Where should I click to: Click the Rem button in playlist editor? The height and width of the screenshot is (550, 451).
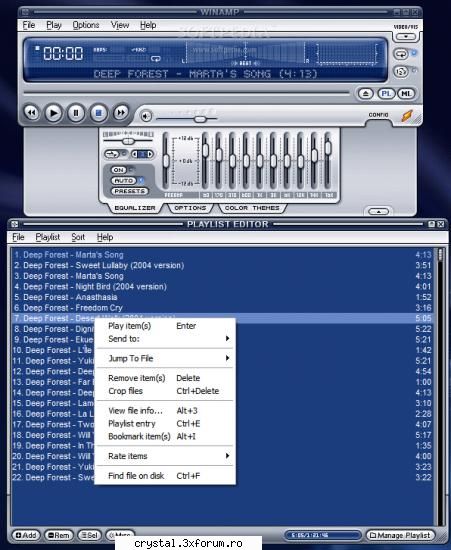tap(59, 535)
